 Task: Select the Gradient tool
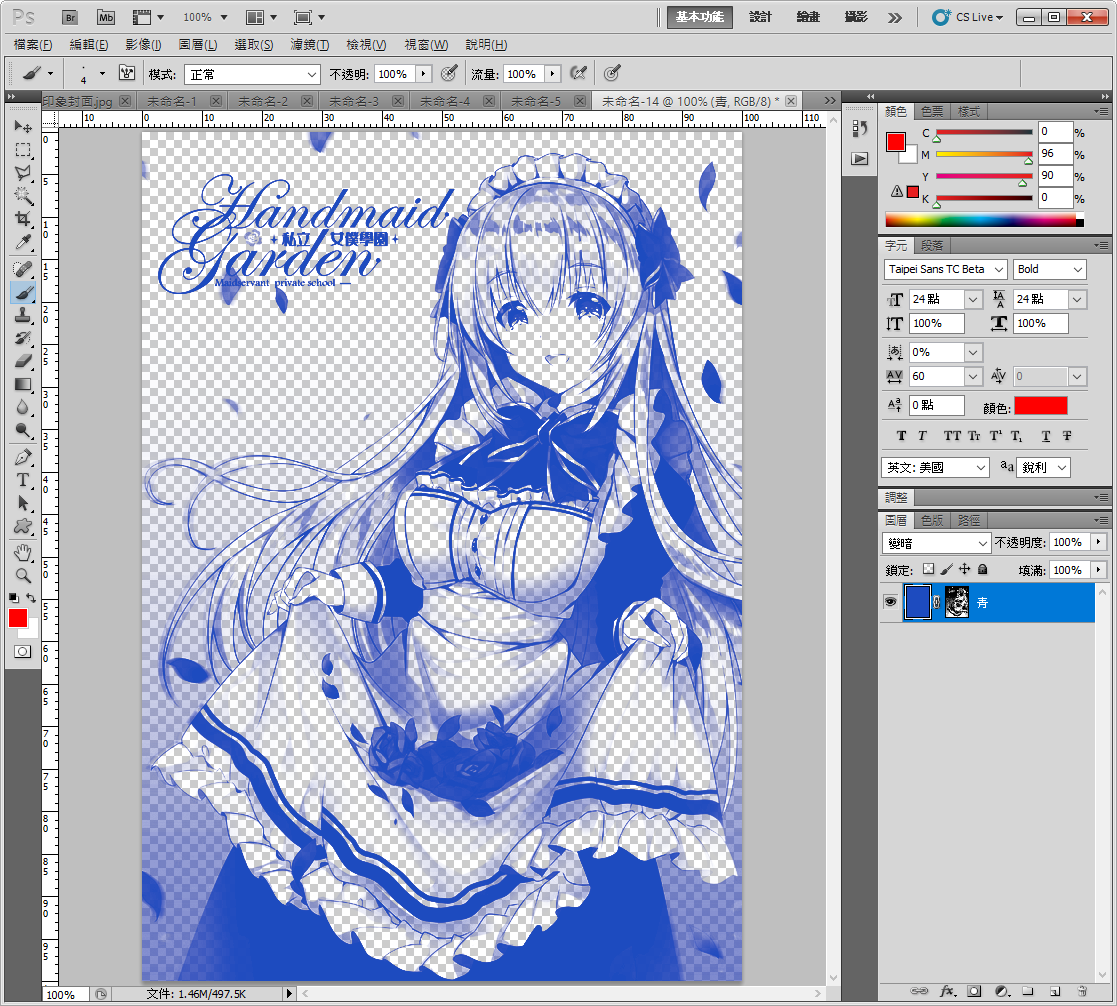click(x=23, y=384)
